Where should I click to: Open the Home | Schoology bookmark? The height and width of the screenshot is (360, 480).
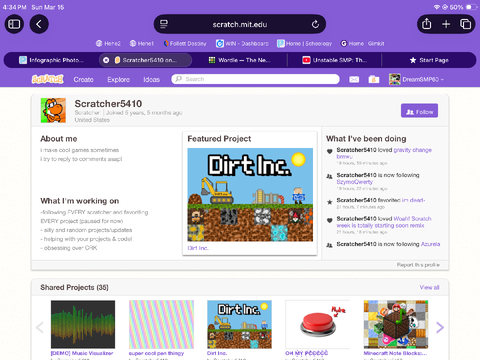(304, 43)
